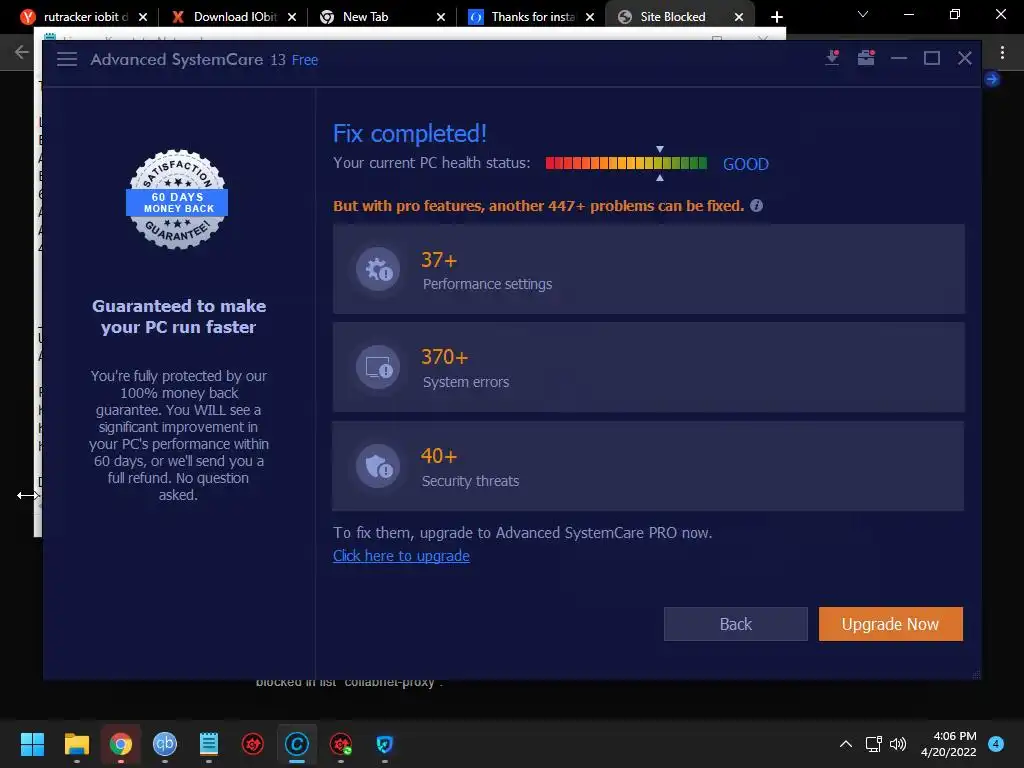Open the Chrome three-dot menu

point(1002,53)
